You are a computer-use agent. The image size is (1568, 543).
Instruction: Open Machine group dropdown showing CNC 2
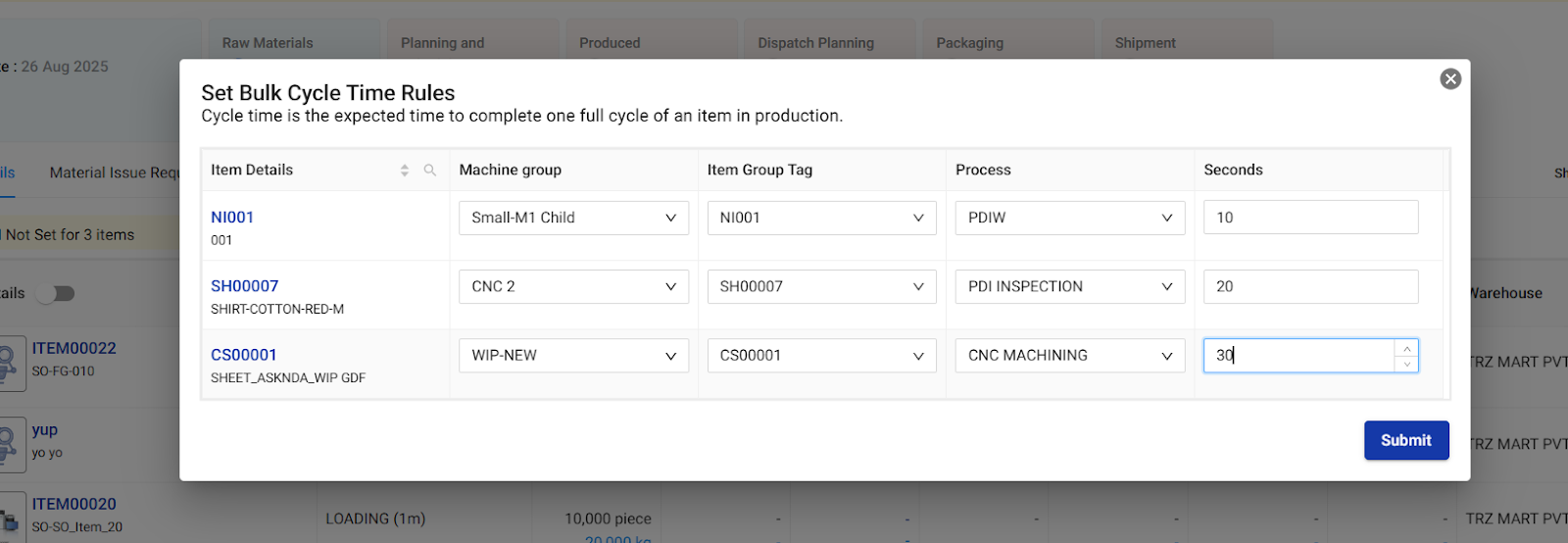tap(573, 286)
